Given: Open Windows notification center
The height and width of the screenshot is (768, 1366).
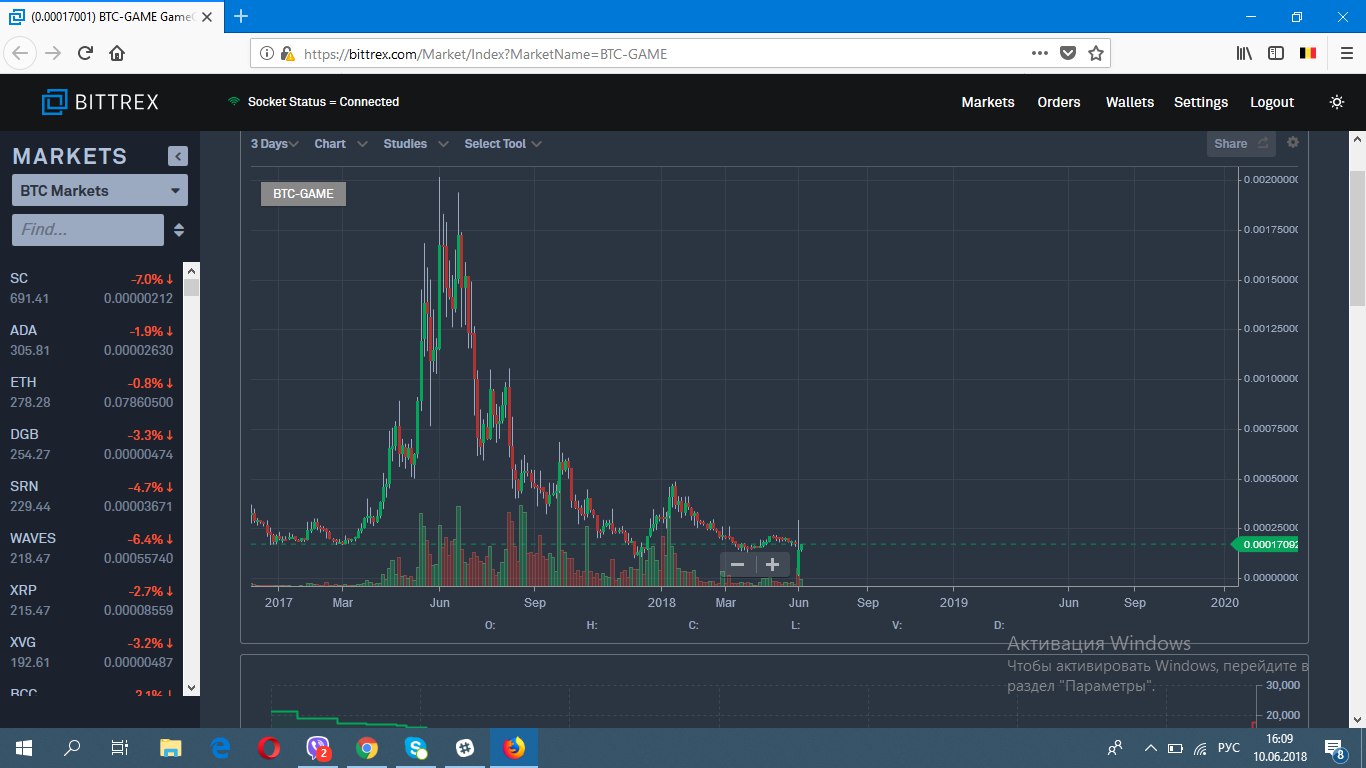Looking at the screenshot, I should (x=1333, y=747).
